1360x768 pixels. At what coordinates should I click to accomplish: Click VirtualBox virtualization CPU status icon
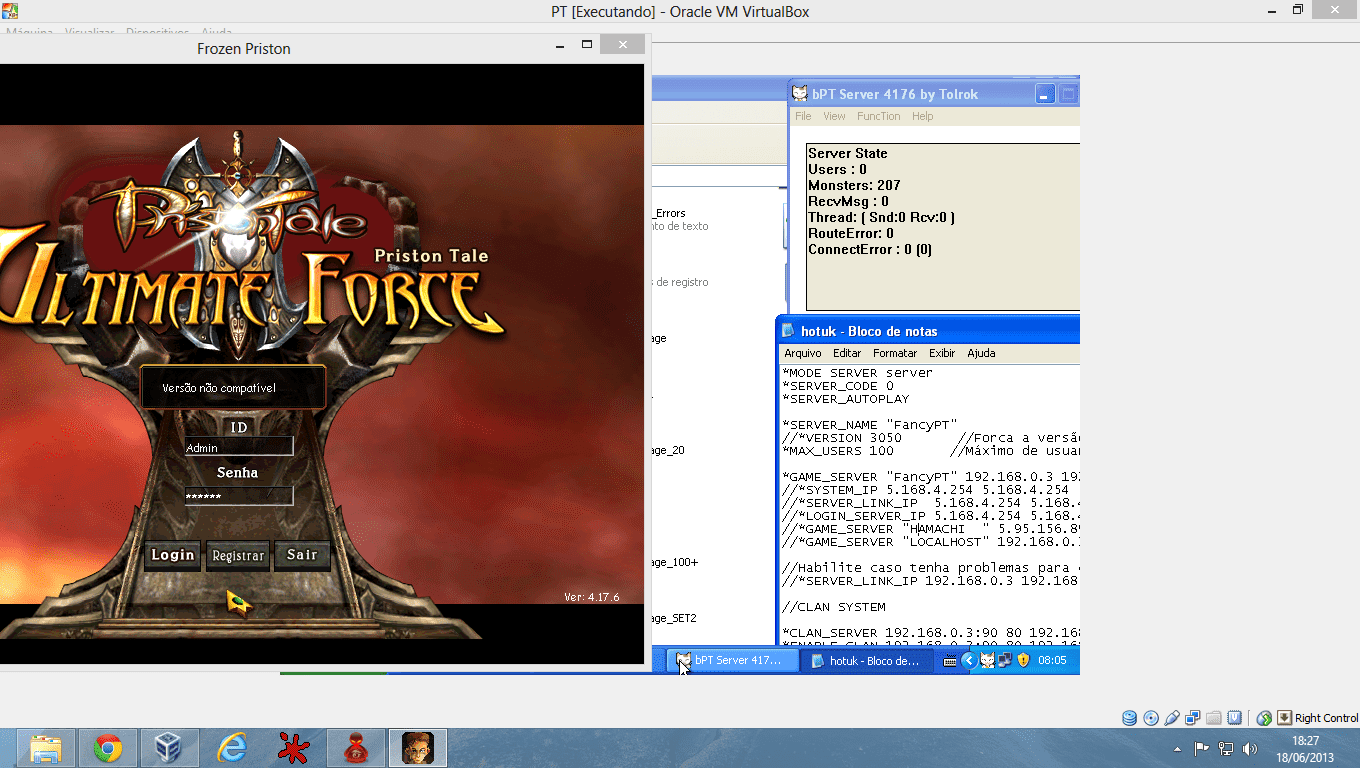click(1235, 718)
